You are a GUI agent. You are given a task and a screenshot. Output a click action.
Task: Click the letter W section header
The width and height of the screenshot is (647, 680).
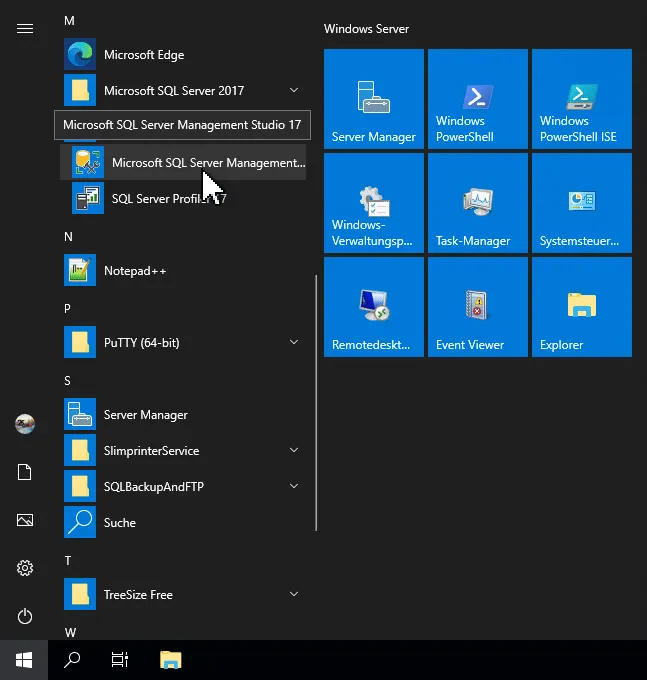tap(70, 633)
